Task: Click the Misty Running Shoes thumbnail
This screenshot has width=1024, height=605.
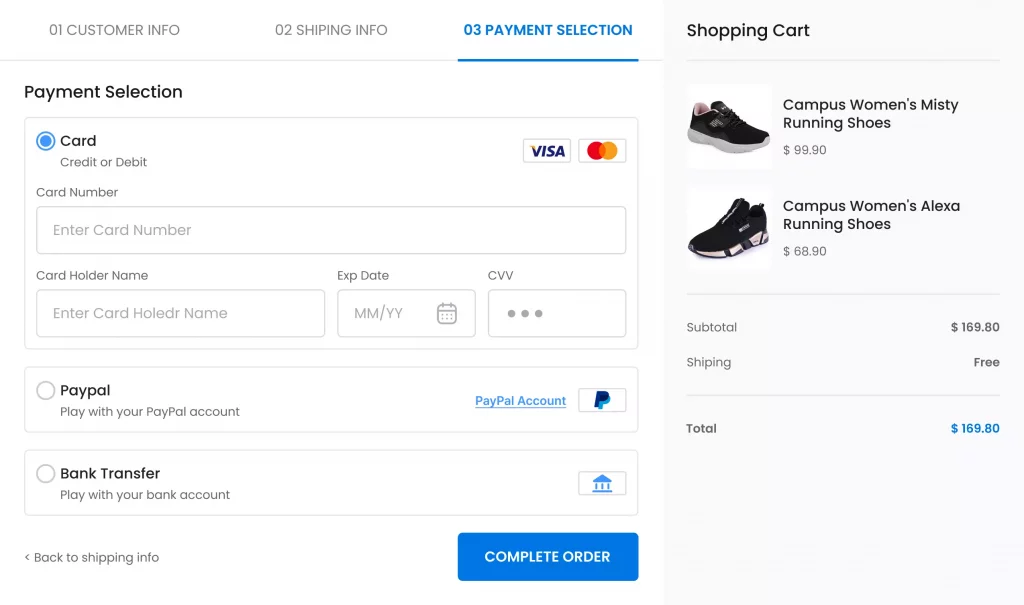Action: [x=729, y=127]
